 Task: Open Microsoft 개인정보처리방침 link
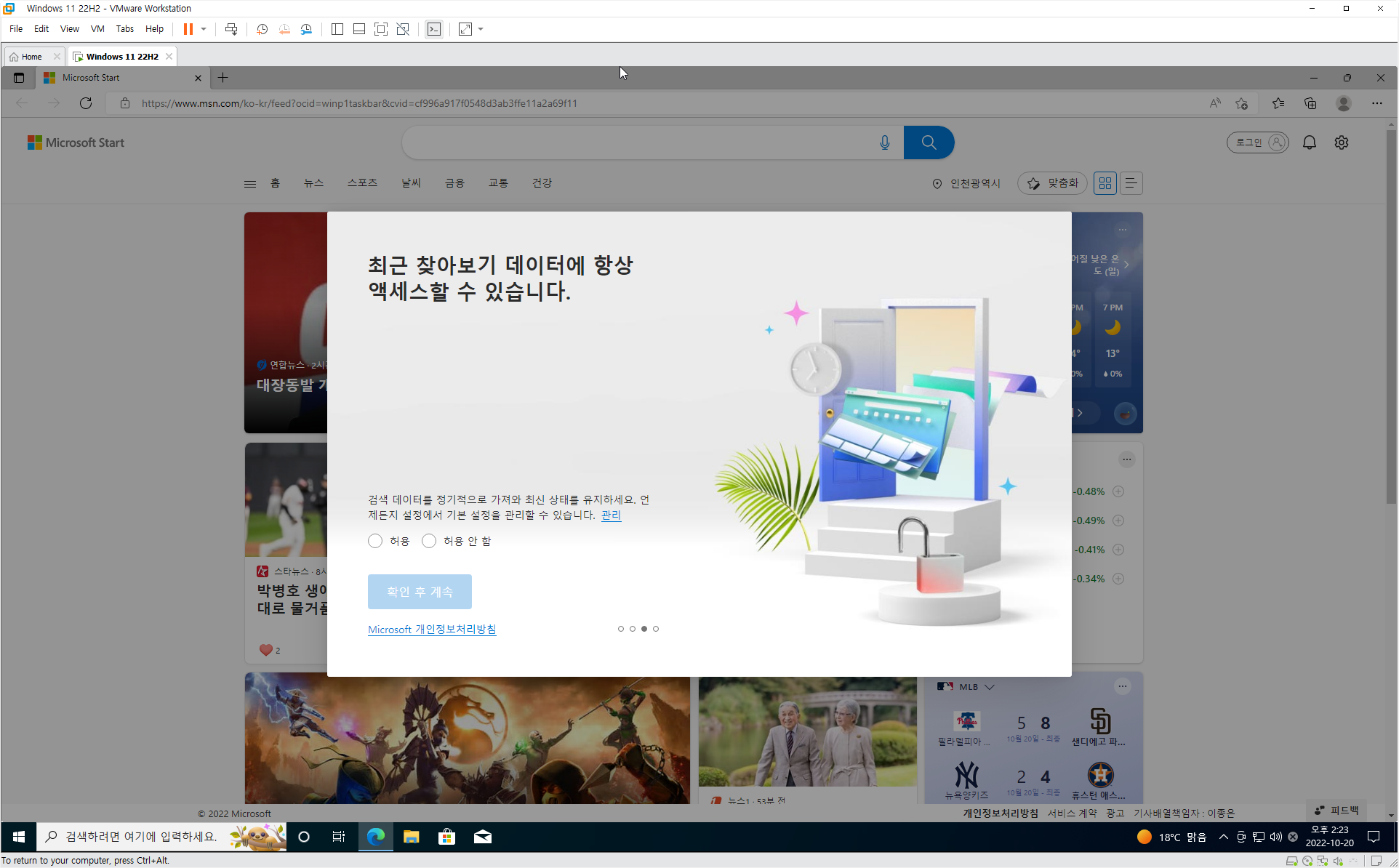[x=431, y=630]
